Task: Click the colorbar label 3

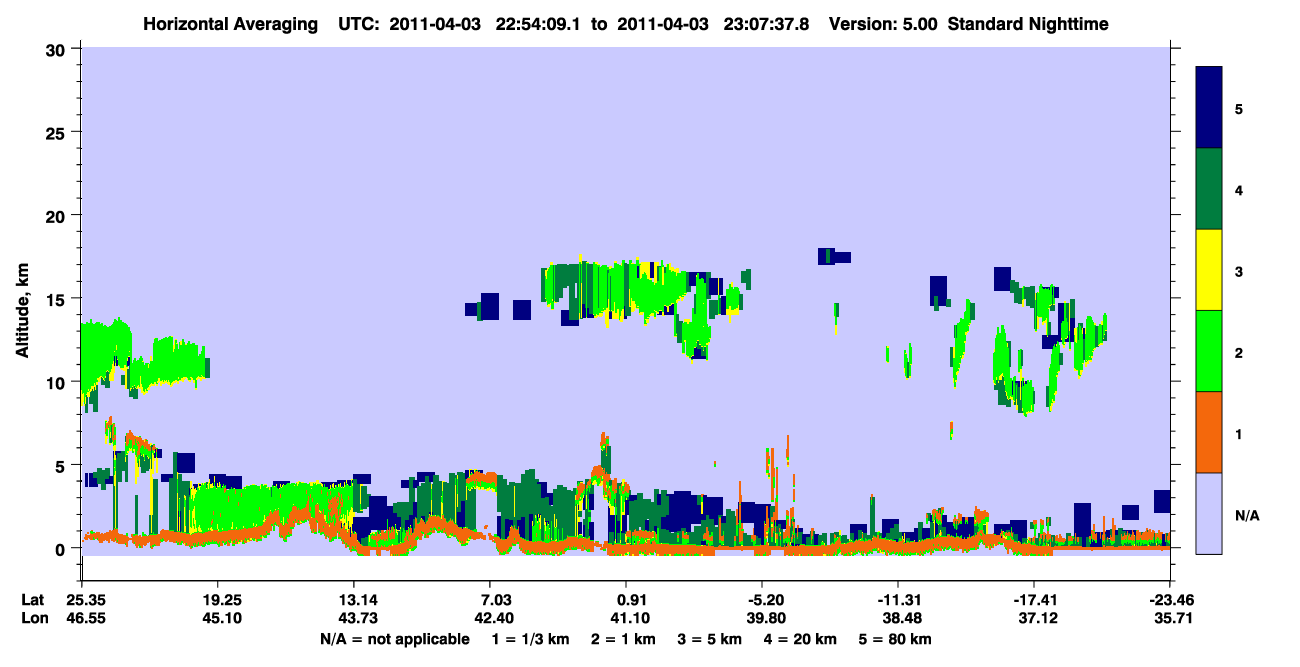Action: pos(1239,271)
